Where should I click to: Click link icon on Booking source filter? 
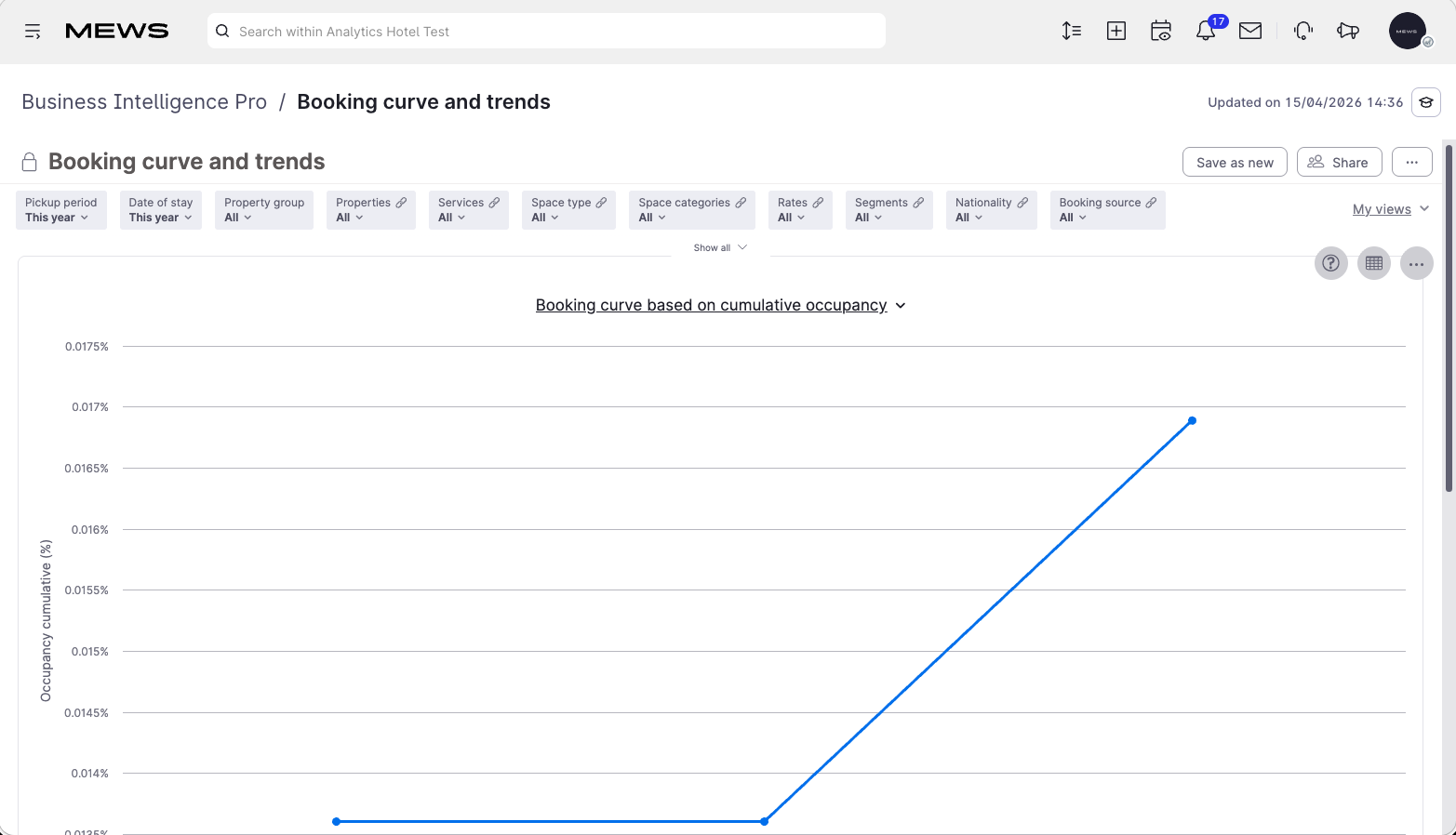pyautogui.click(x=1151, y=202)
